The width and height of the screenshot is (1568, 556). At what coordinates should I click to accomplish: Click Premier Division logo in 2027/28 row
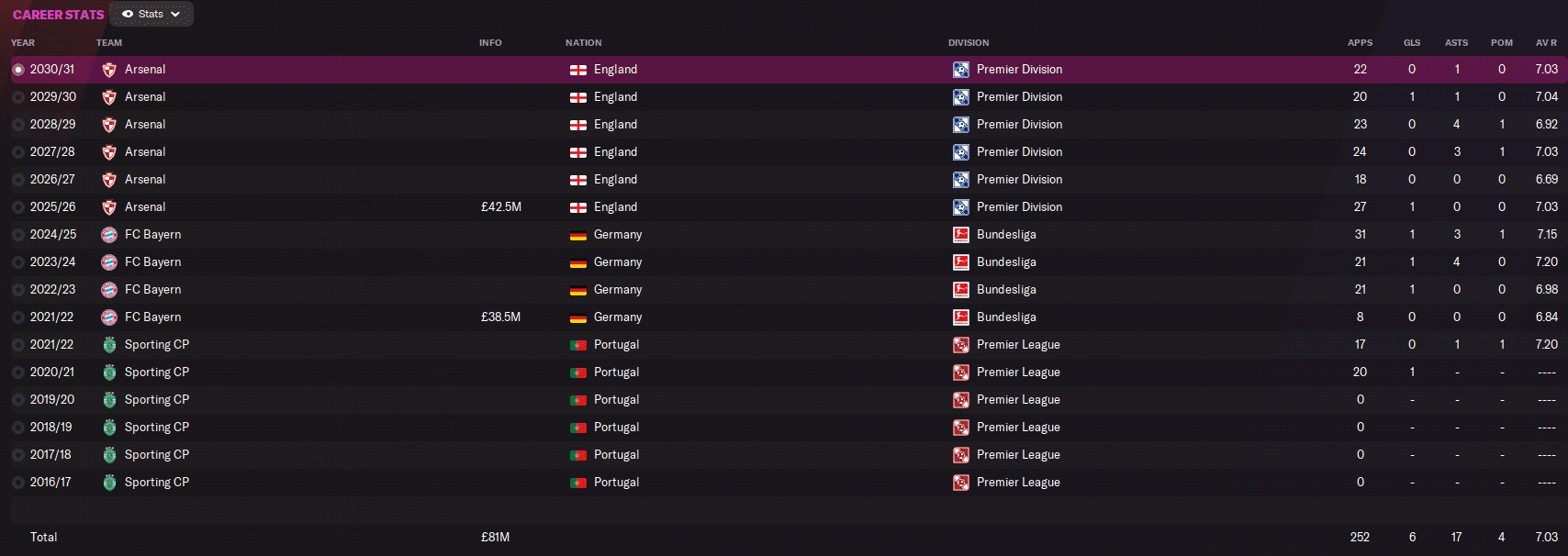pos(961,152)
